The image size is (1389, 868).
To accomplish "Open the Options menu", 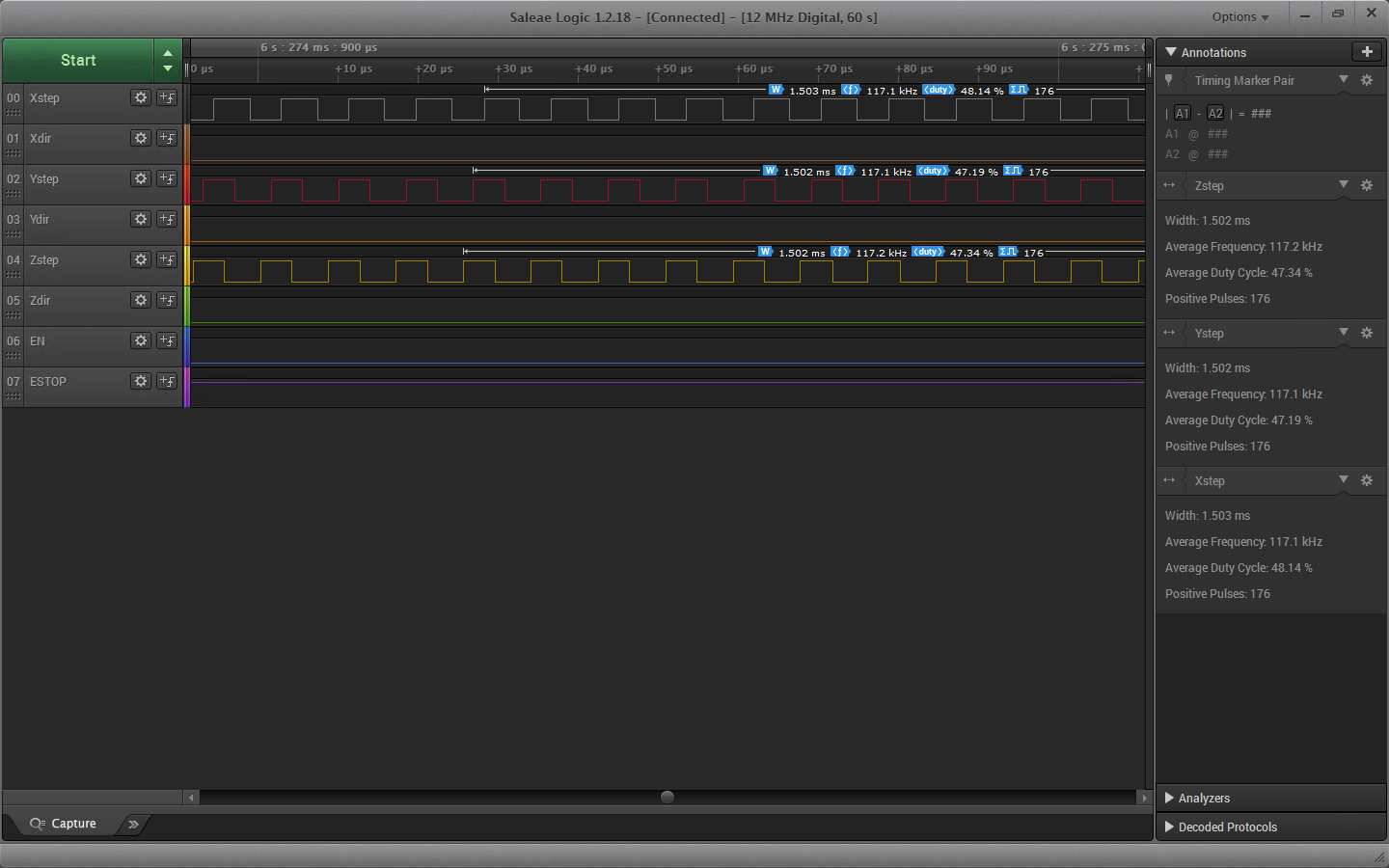I will tap(1240, 16).
